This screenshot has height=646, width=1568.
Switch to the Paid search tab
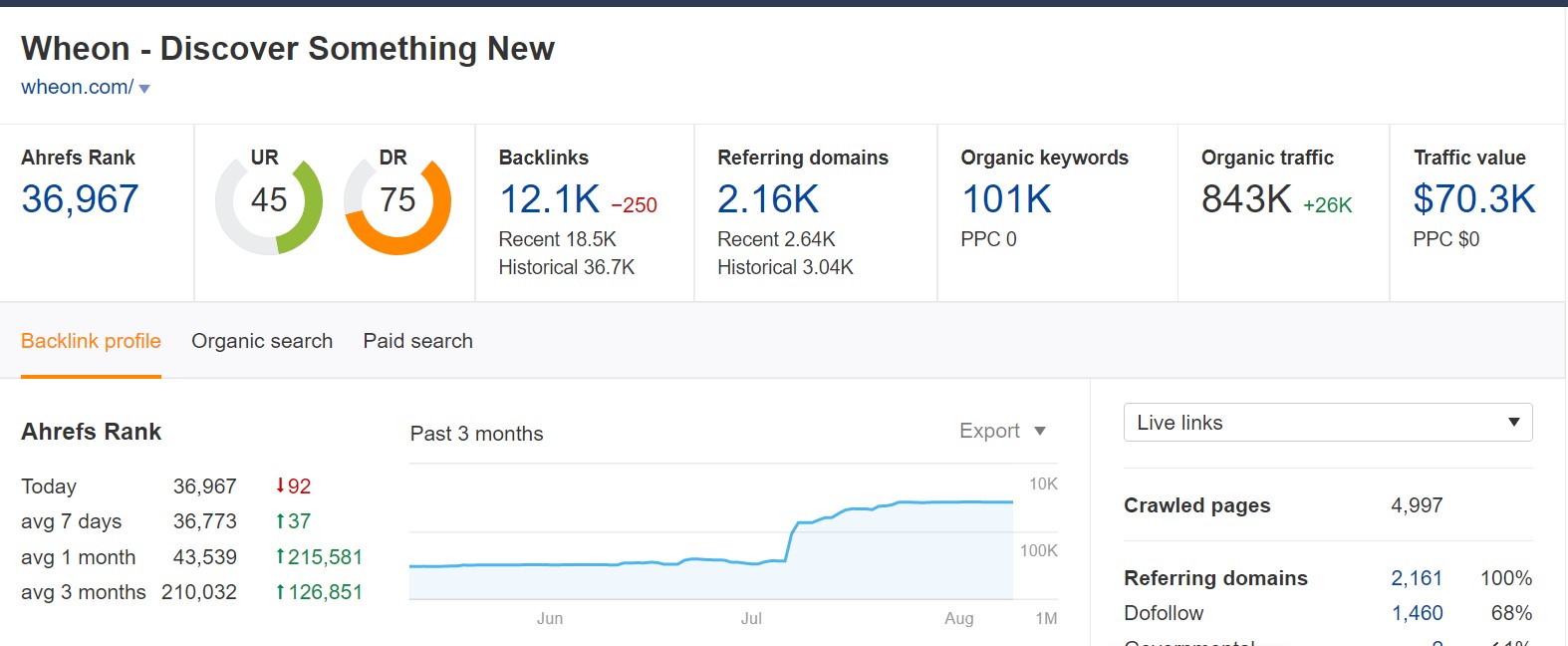[417, 341]
